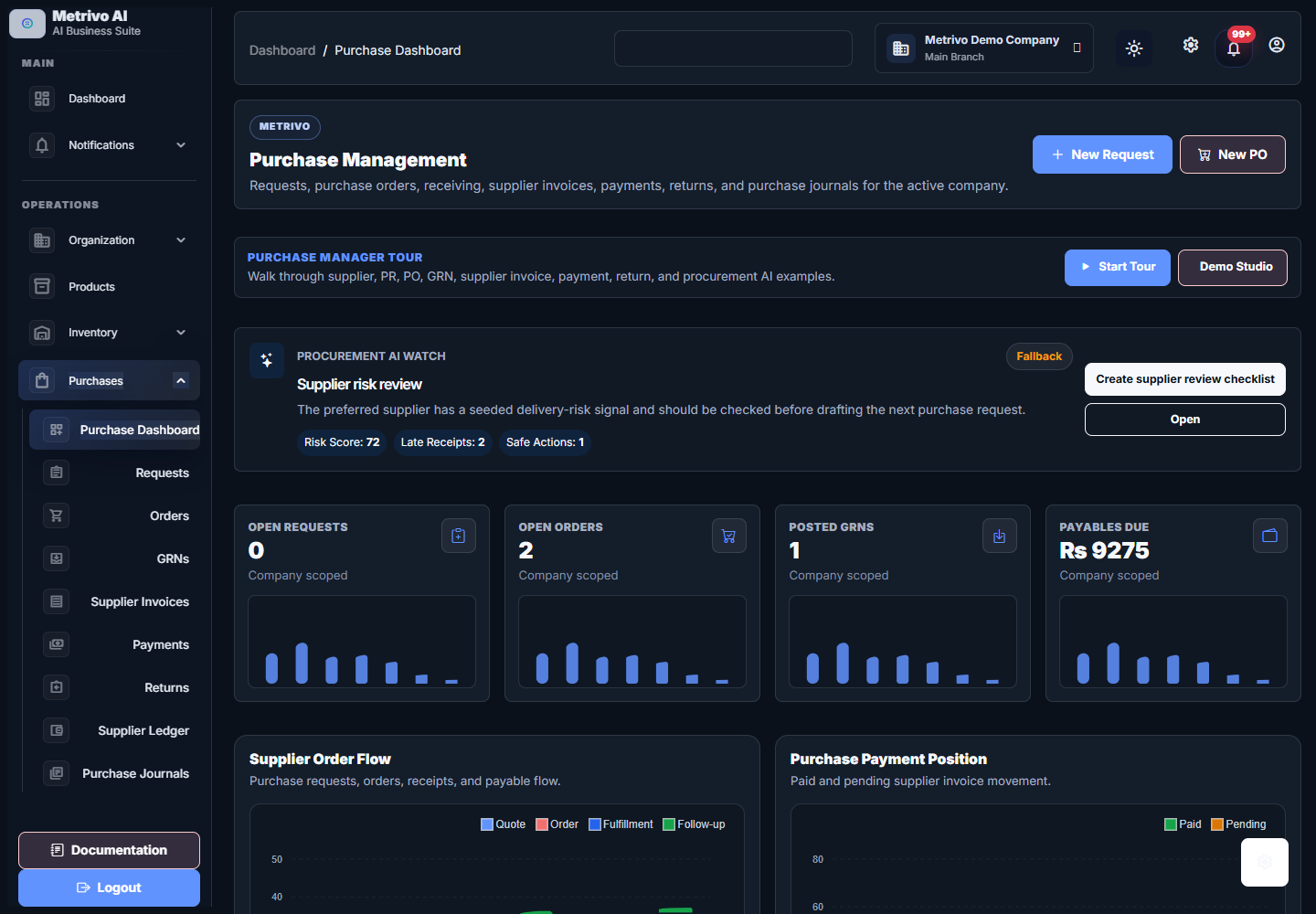Click the Payments cash icon in submenu
The image size is (1316, 914).
tap(57, 644)
